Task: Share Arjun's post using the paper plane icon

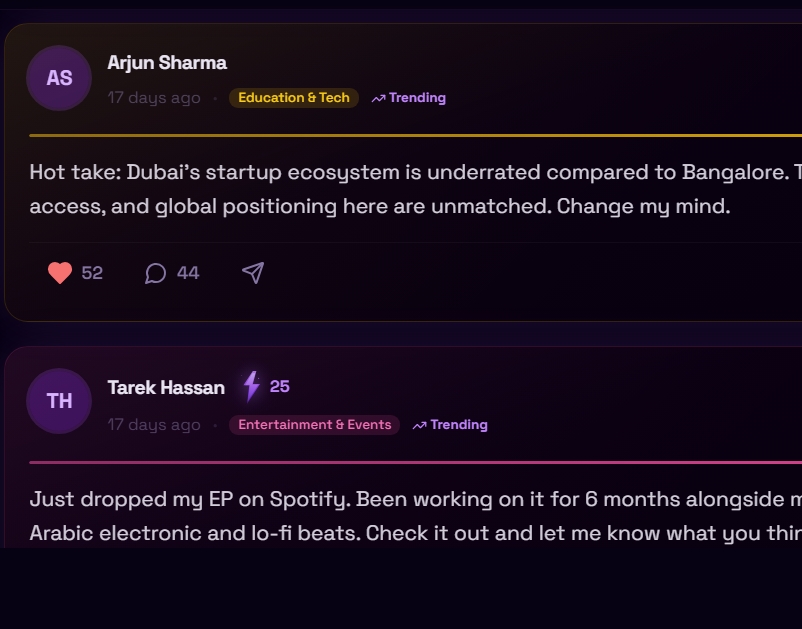Action: click(253, 273)
